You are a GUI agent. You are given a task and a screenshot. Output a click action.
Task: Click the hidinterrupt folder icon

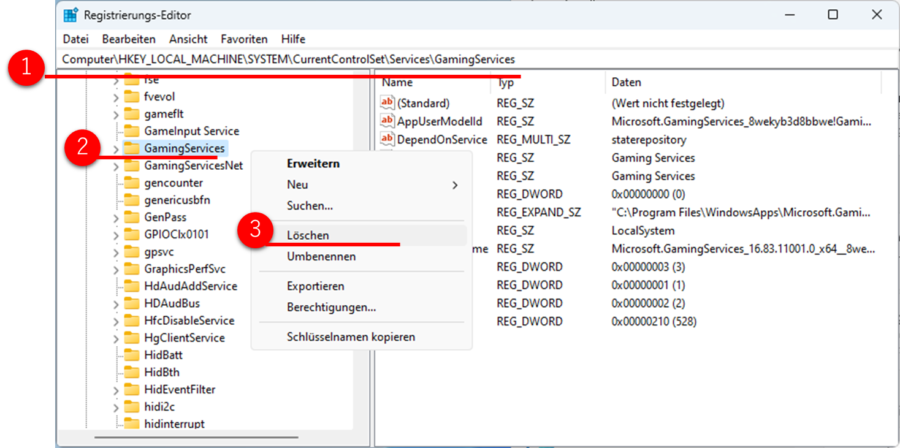coord(132,424)
